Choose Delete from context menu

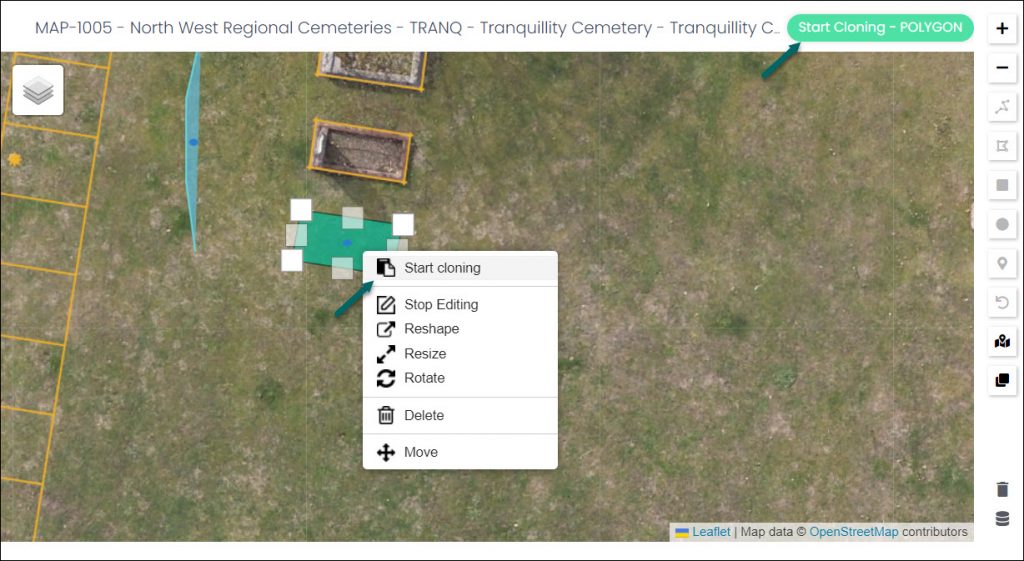point(460,415)
